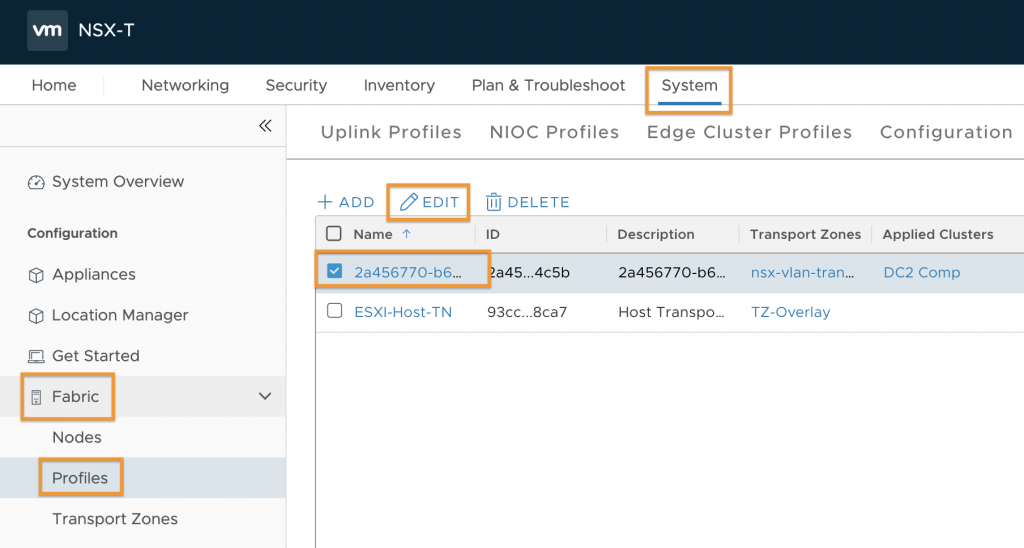Uncheck the 2a456770-b6... profile checkbox

[334, 270]
